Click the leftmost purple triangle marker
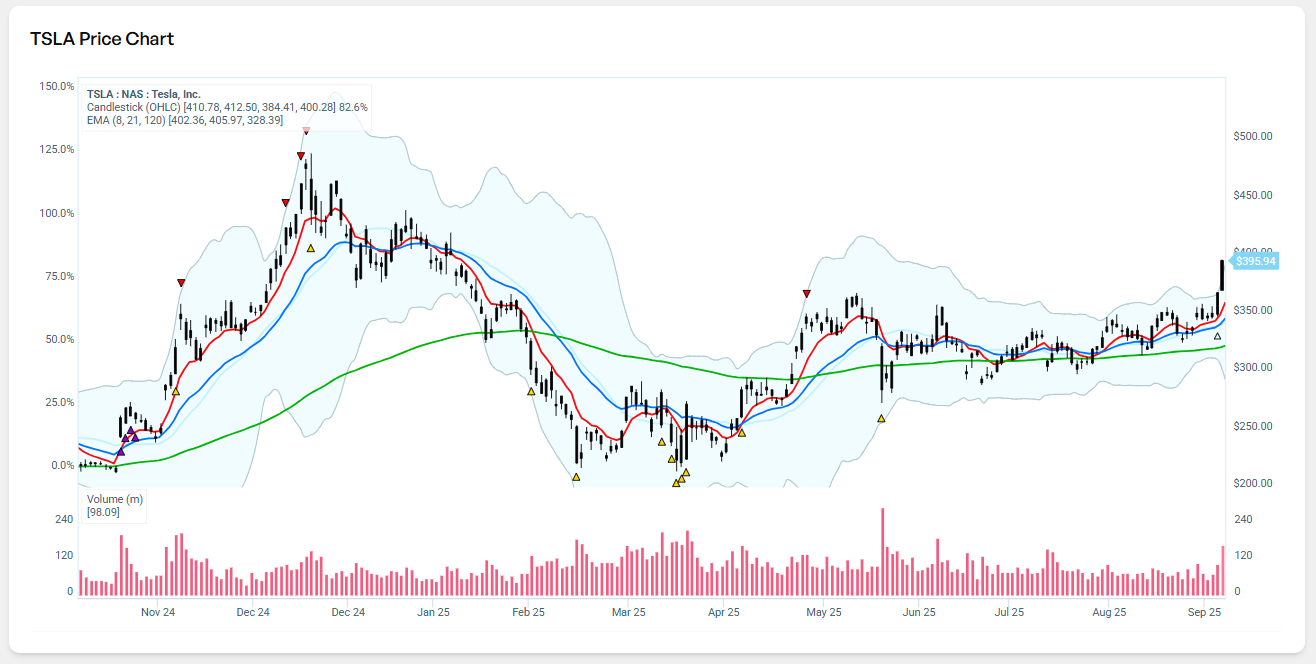Viewport: 1316px width, 664px height. (x=121, y=452)
